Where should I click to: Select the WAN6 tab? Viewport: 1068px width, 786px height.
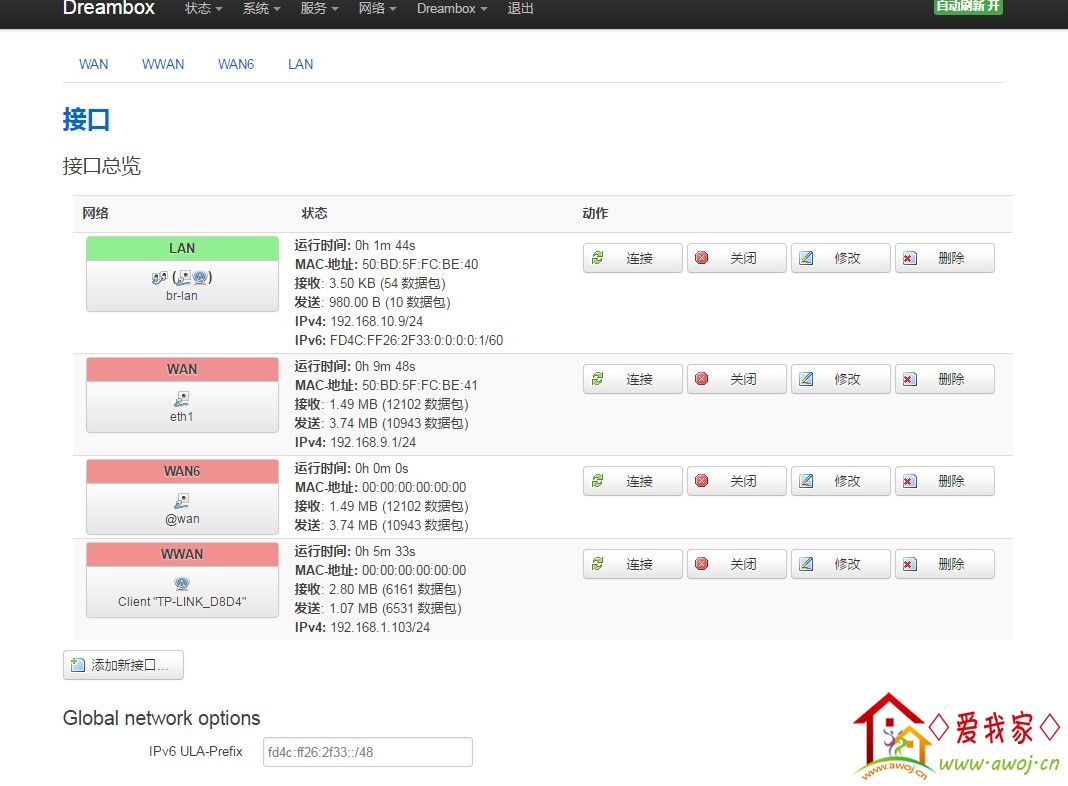click(236, 64)
